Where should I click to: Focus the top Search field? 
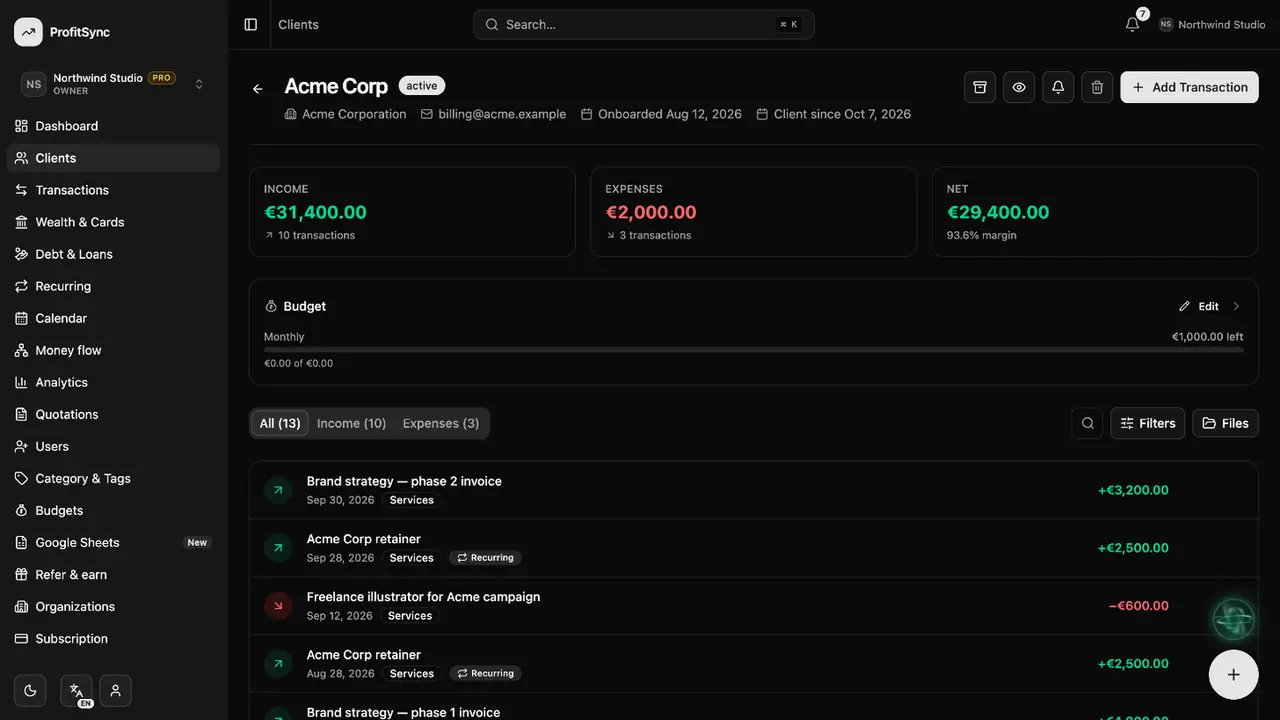[x=644, y=24]
